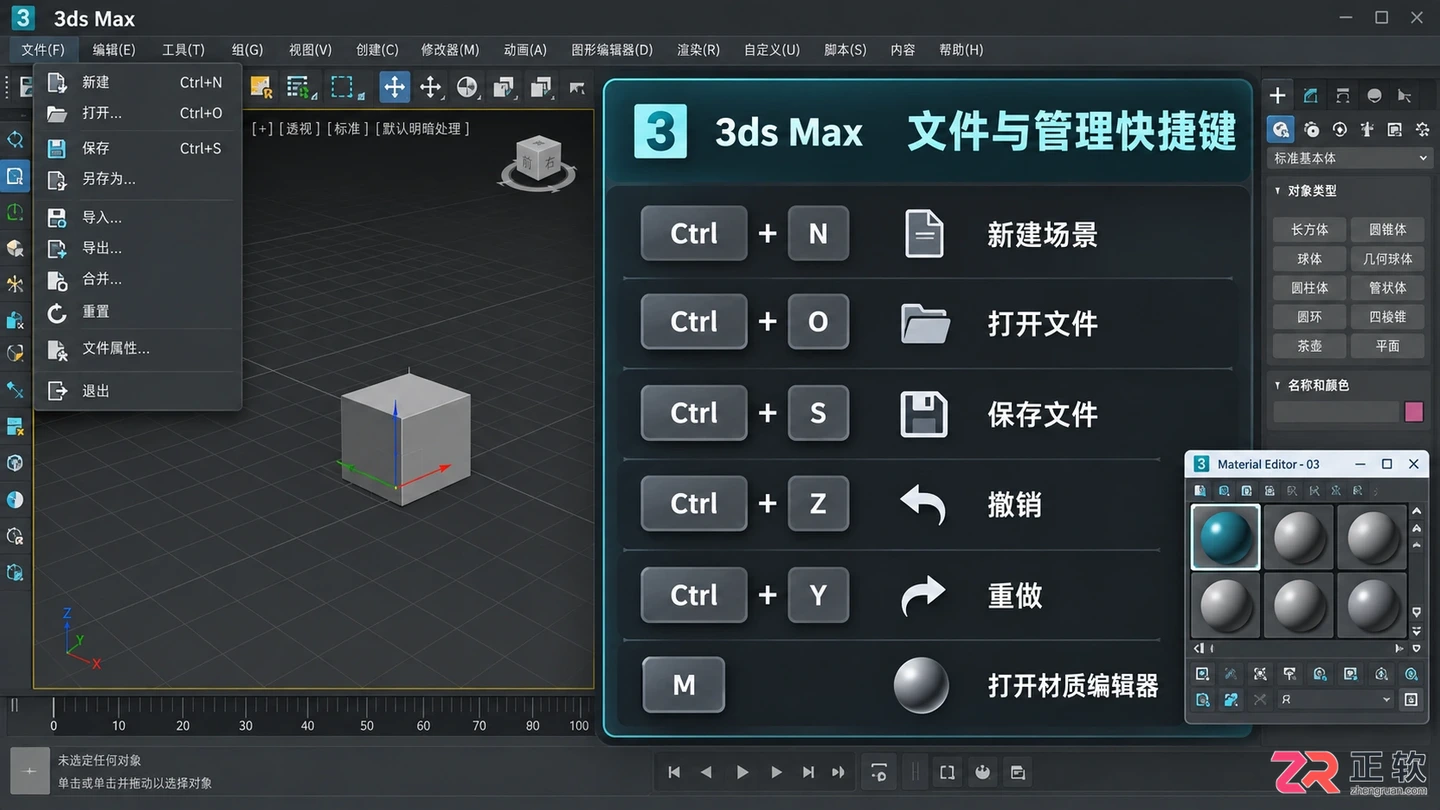Image resolution: width=1440 pixels, height=810 pixels.
Task: Click the ViewCube in the viewport
Action: click(538, 163)
